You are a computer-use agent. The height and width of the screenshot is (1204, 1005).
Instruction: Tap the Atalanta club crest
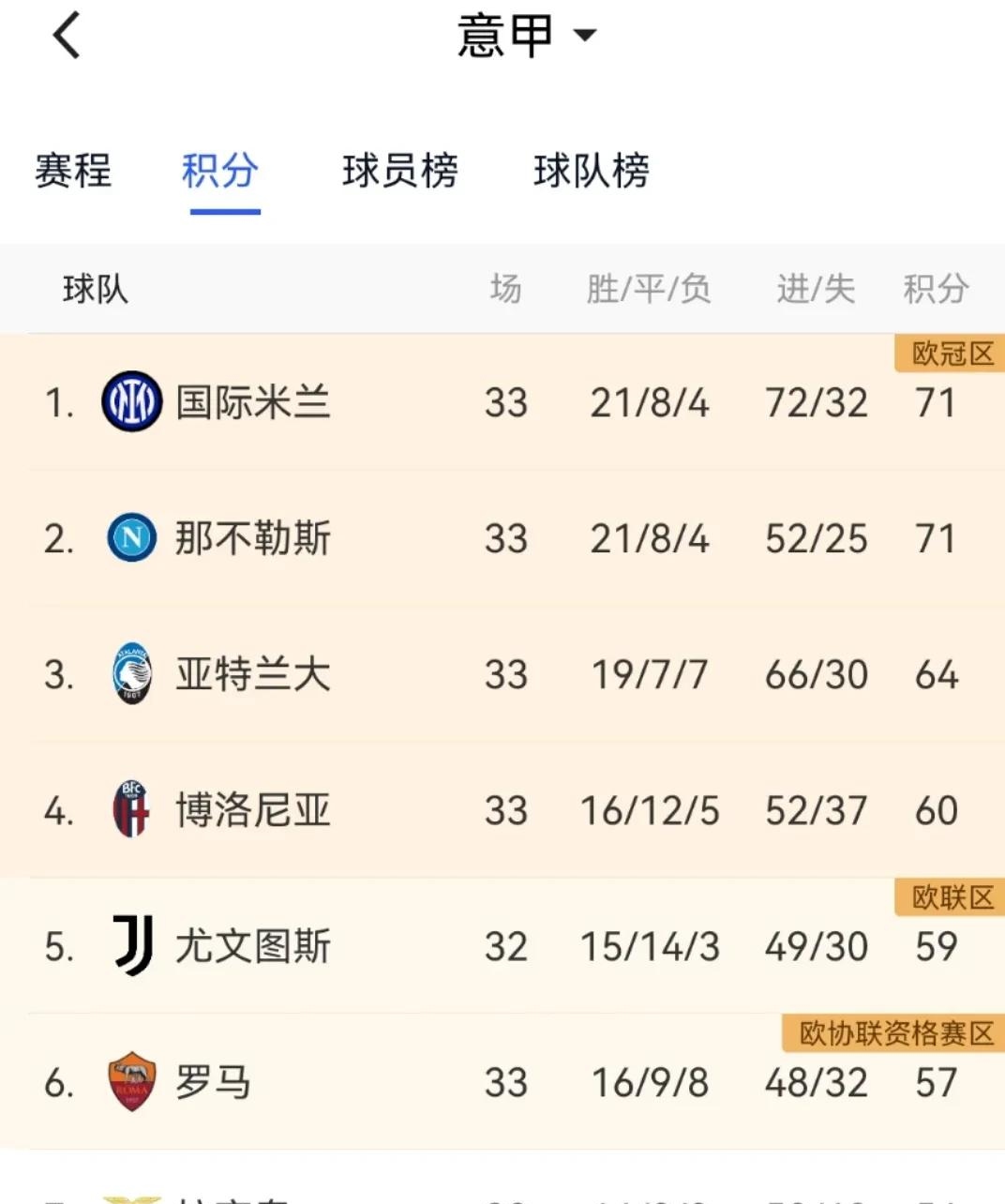coord(132,674)
